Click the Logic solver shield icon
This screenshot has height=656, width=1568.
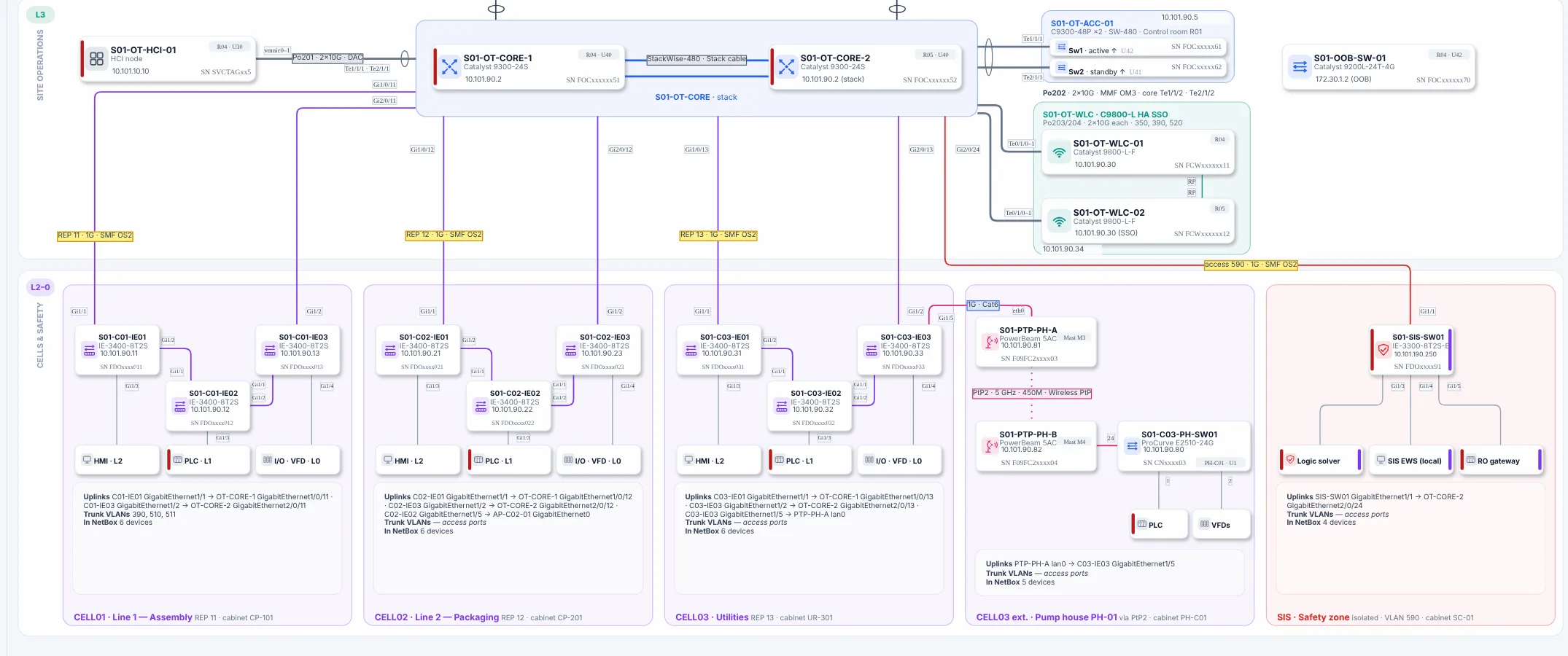click(x=1290, y=460)
